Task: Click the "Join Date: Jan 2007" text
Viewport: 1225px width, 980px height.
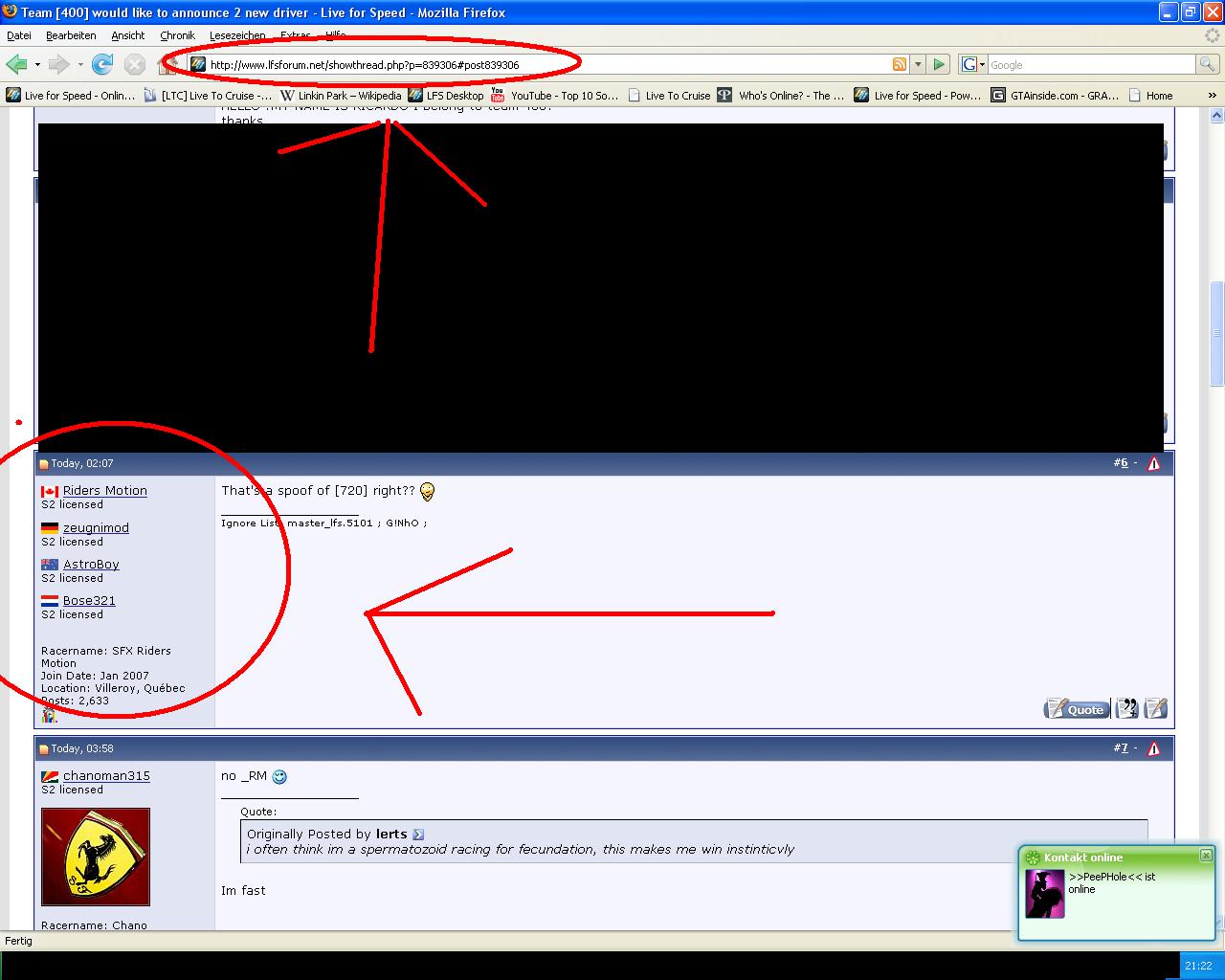Action: [95, 676]
